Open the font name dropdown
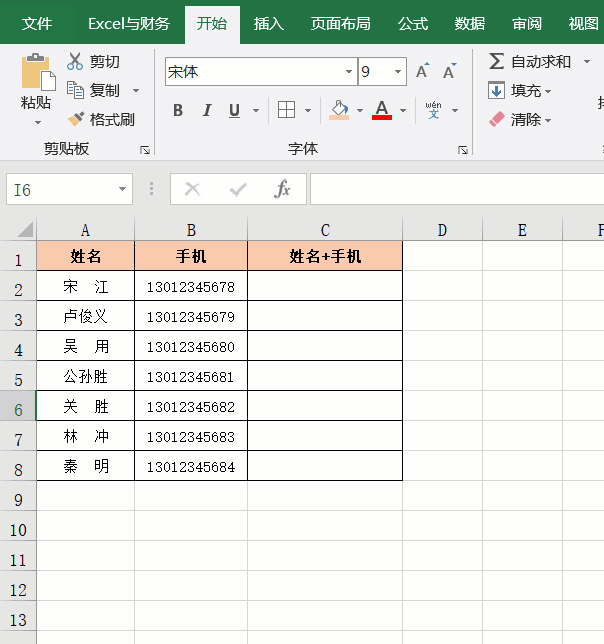604x644 pixels. (x=349, y=71)
